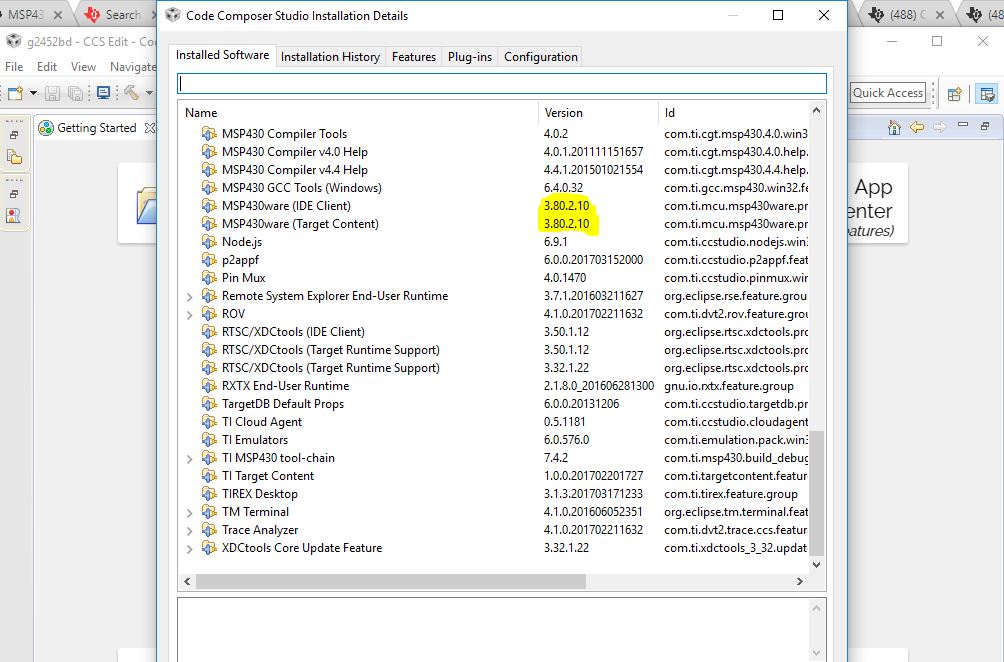Sort list by Name column header
The width and height of the screenshot is (1004, 662).
pos(359,113)
